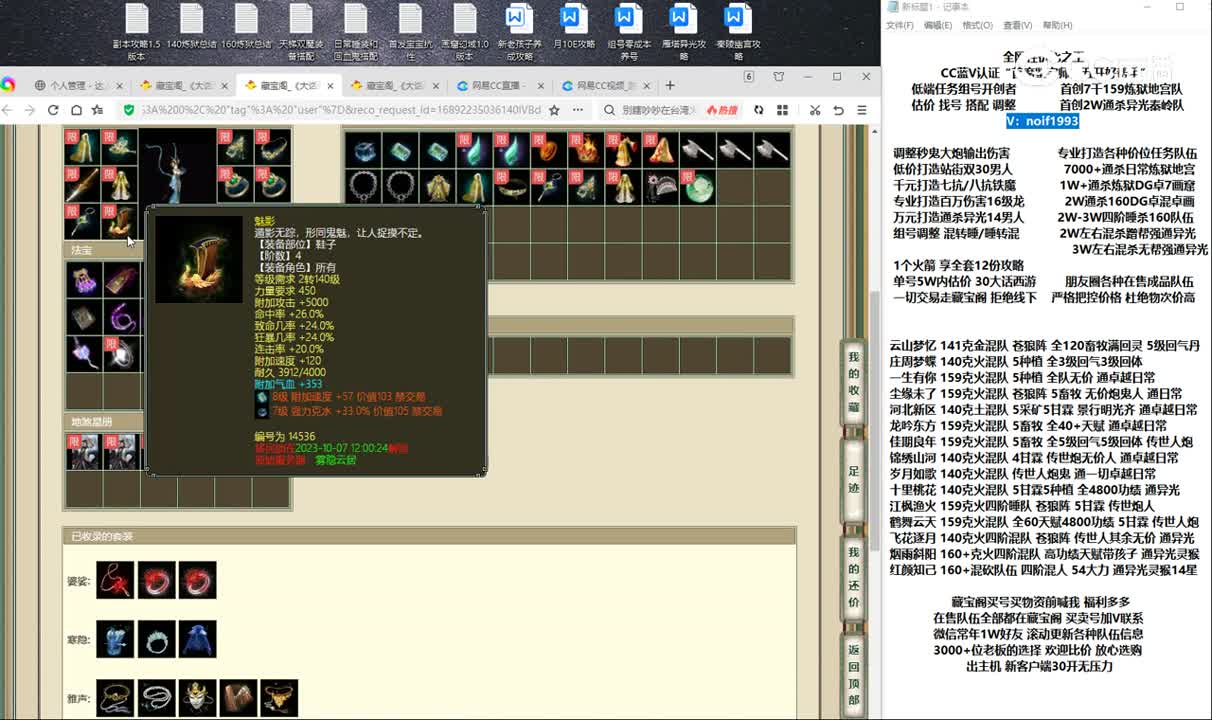
Task: Select blue armor 寒隐 set item
Action: pos(115,639)
